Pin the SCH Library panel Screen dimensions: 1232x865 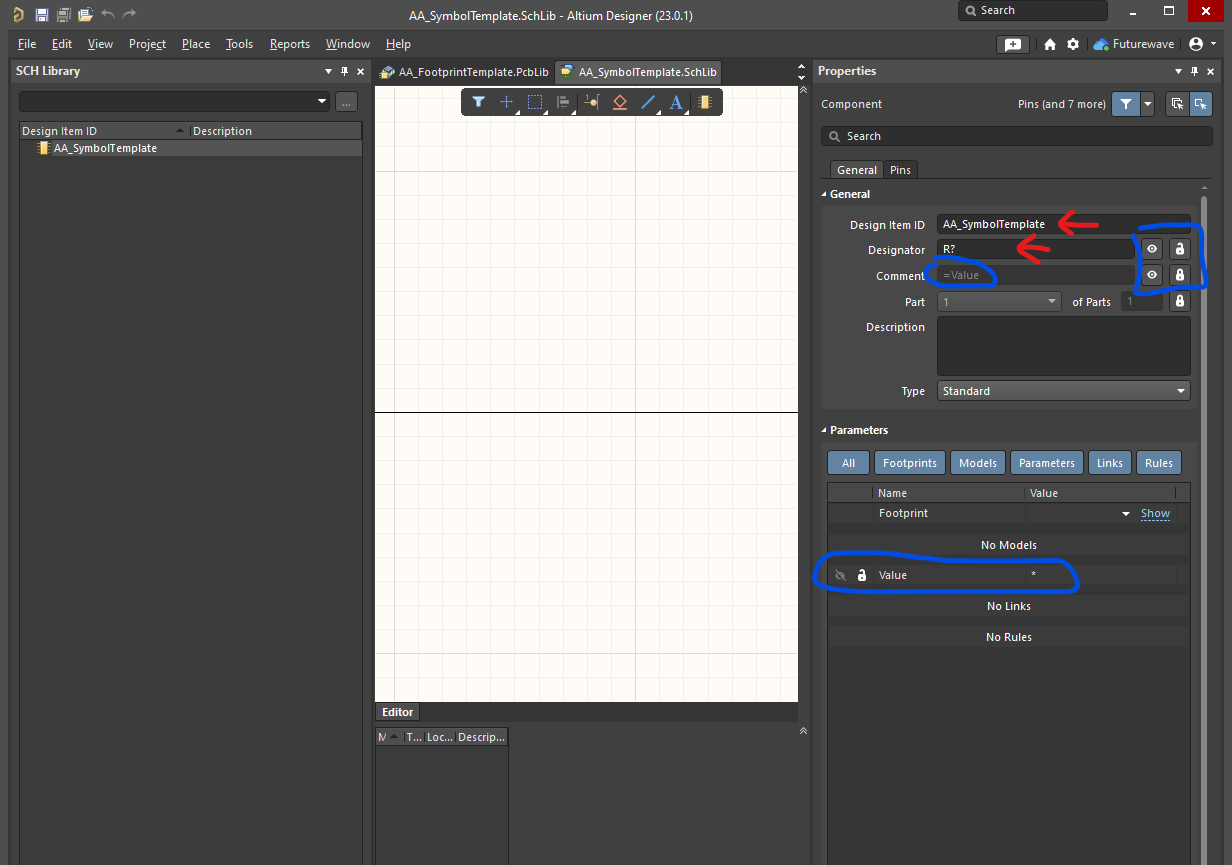coord(344,71)
